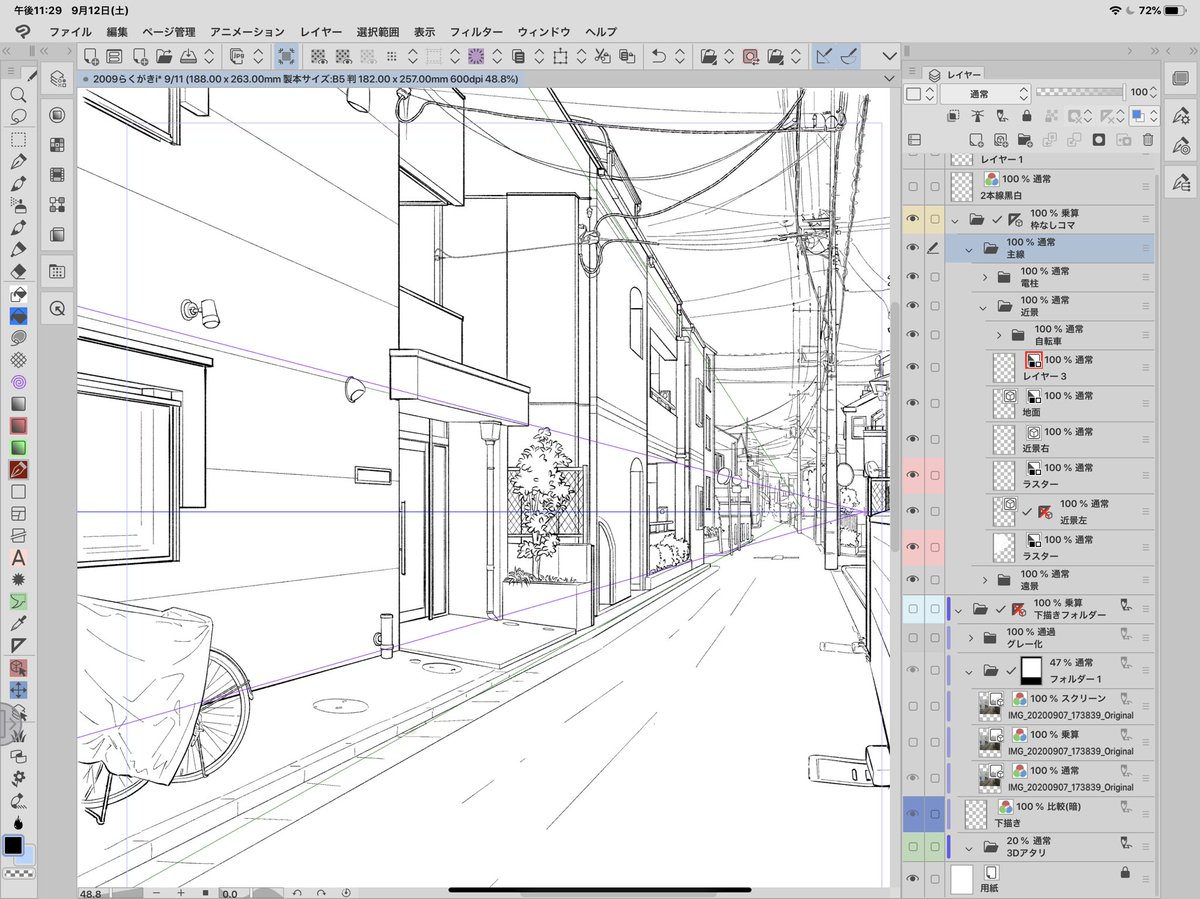
Task: Click the Undo arrow in command bar
Action: (x=658, y=55)
